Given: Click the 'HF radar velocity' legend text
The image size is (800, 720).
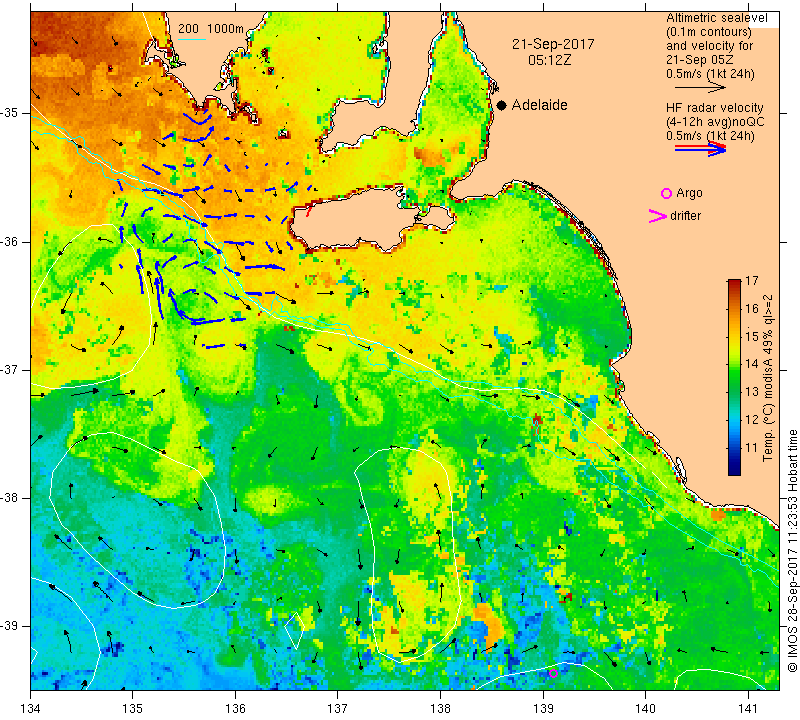Looking at the screenshot, I should (x=714, y=108).
